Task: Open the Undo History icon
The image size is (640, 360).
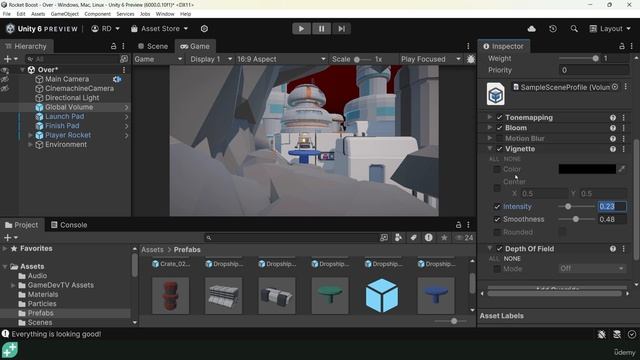Action: coord(553,29)
